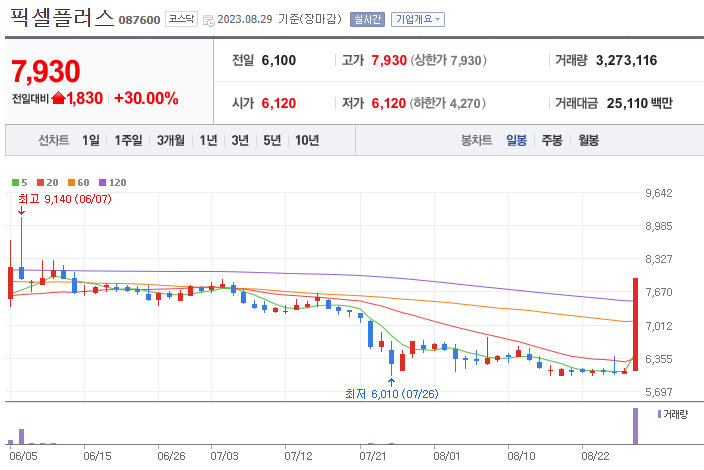
Task: Click the 선차트 label
Action: (x=53, y=141)
